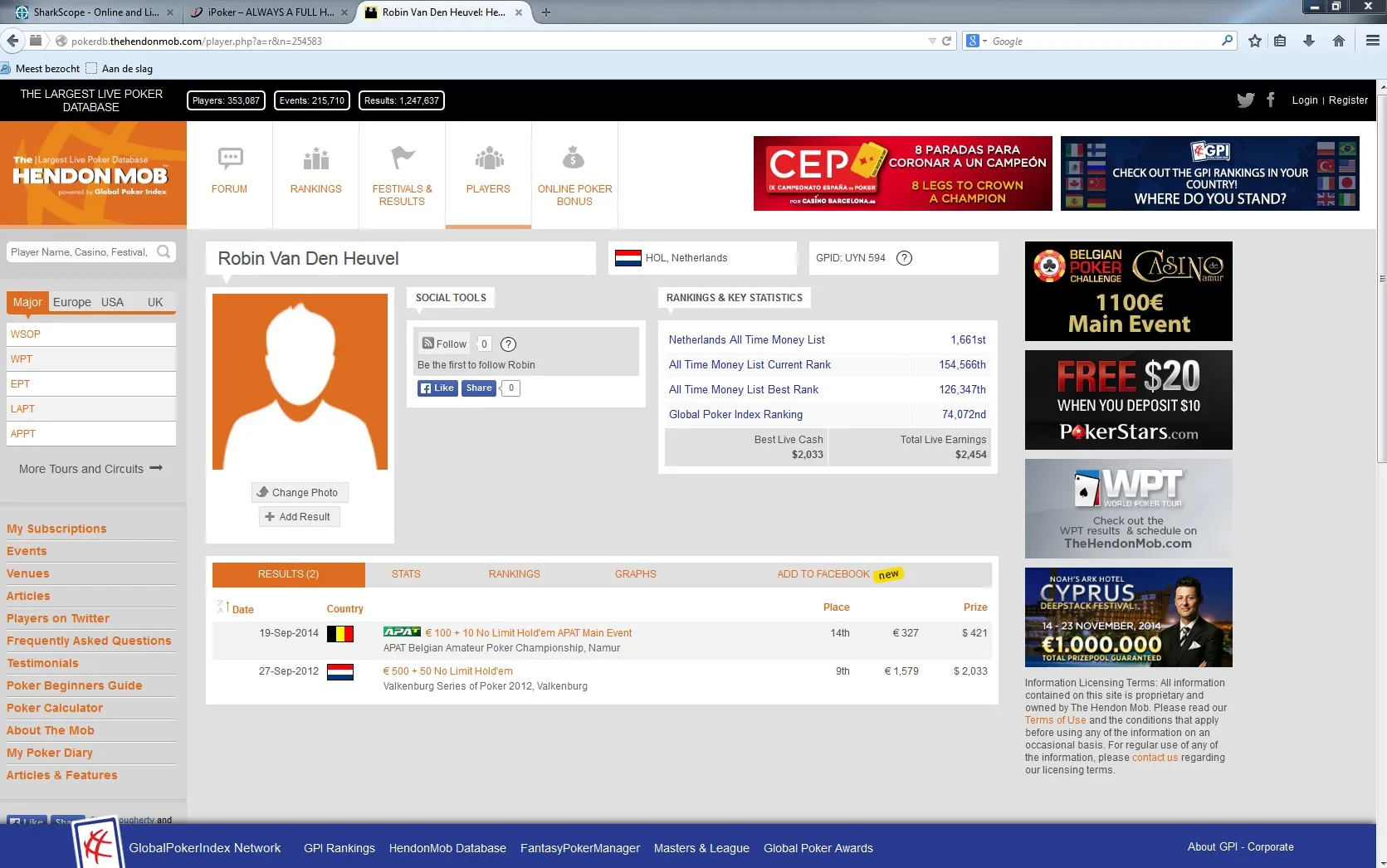
Task: Open Terms of Use link
Action: (x=1055, y=720)
